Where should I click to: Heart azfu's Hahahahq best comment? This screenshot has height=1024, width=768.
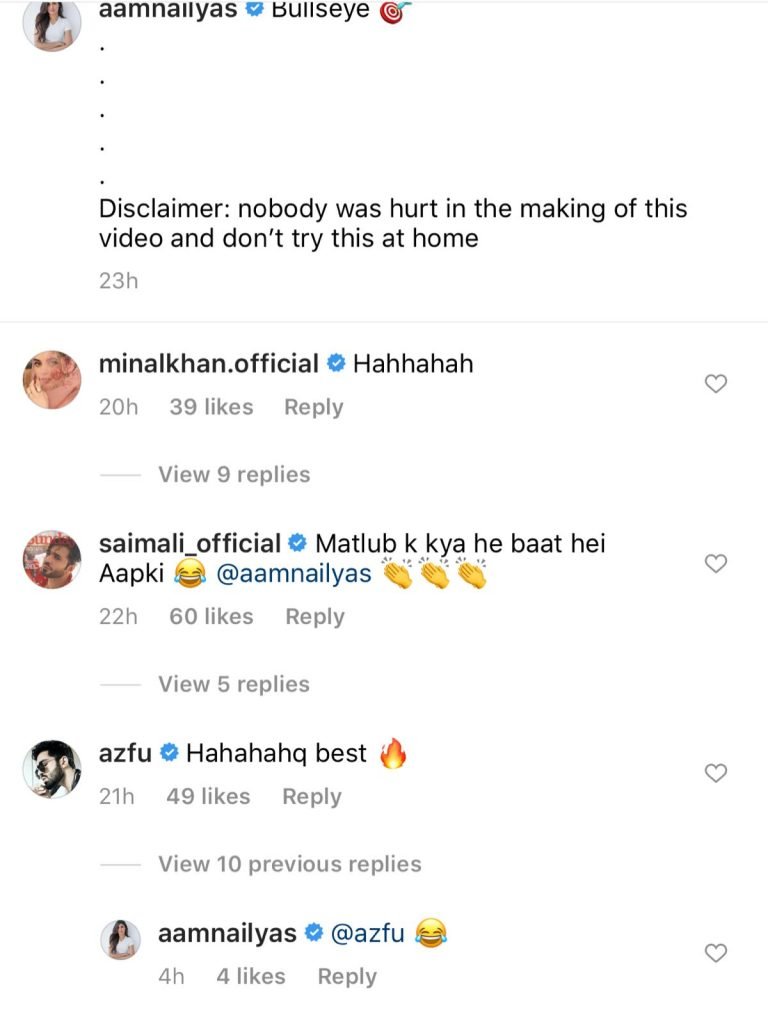tap(716, 773)
